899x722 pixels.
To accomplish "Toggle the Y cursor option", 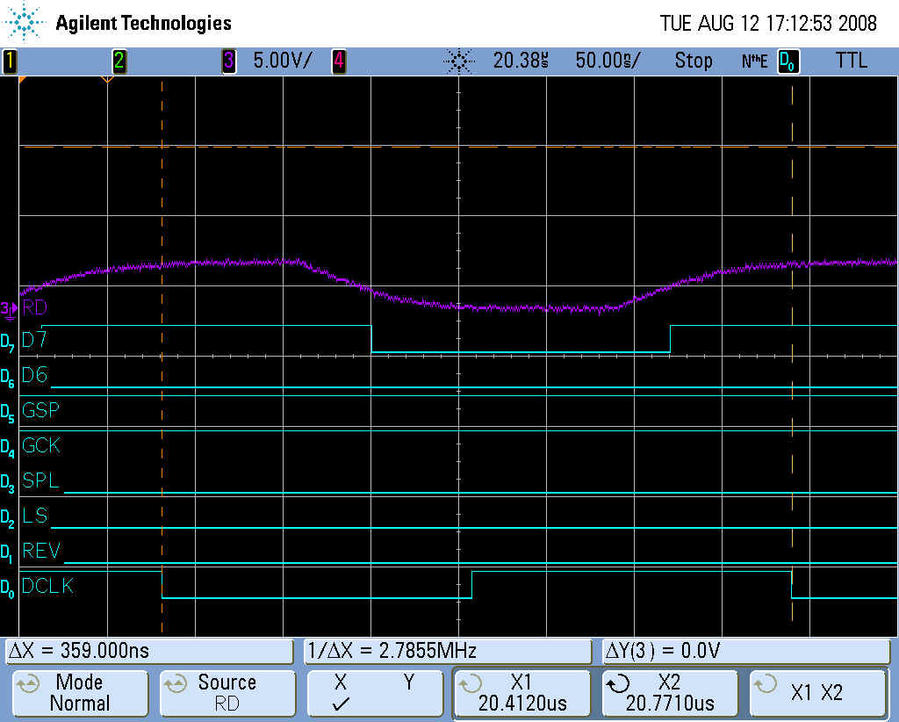I will pos(409,683).
